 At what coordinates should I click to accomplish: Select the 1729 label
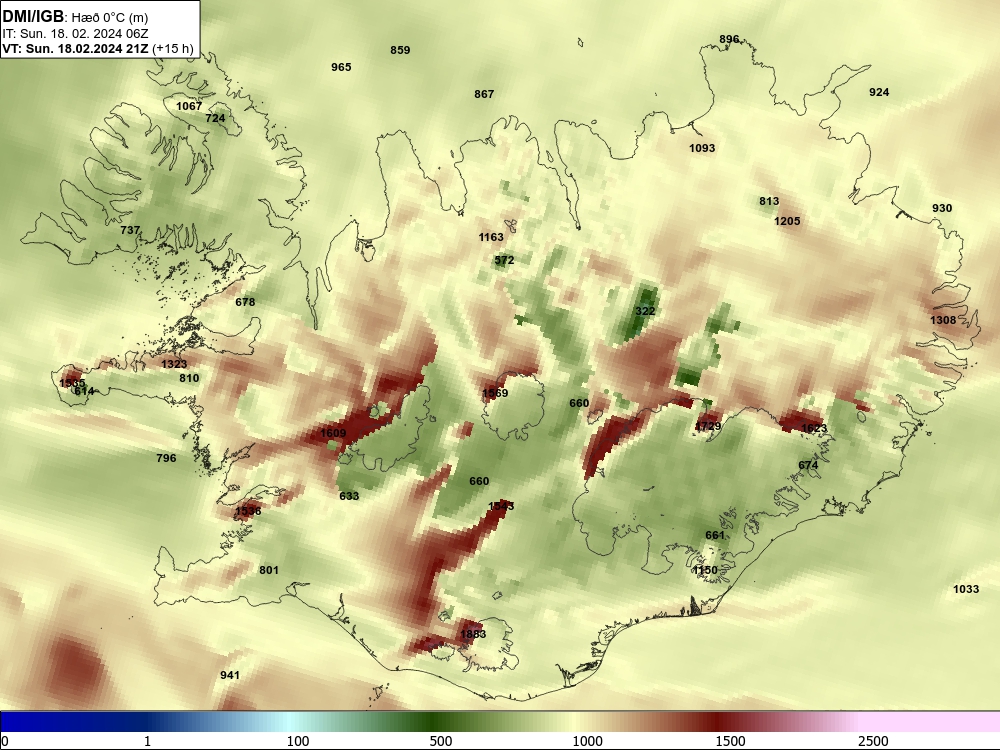(x=708, y=426)
